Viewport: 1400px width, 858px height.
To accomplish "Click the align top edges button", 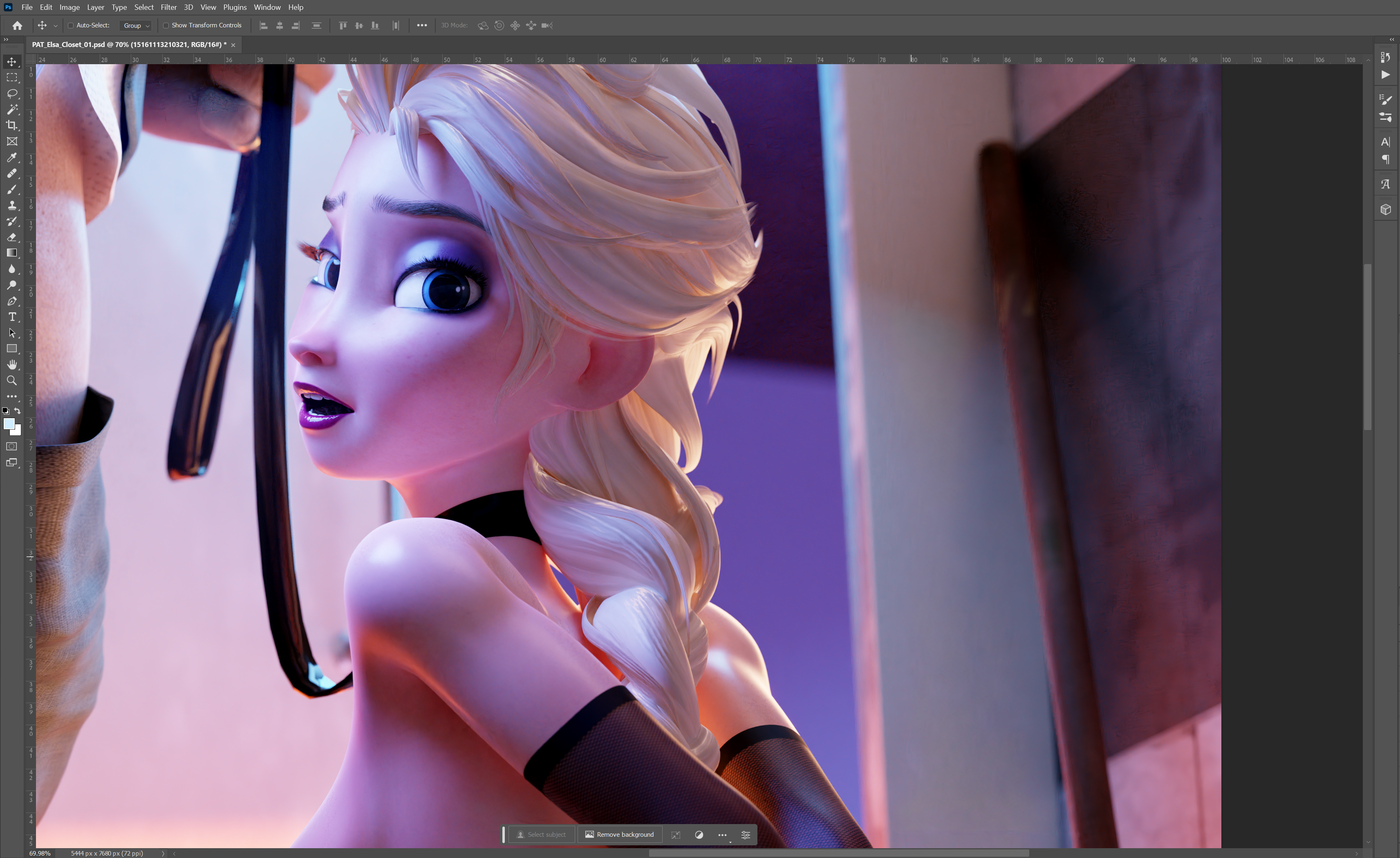I will pyautogui.click(x=343, y=26).
